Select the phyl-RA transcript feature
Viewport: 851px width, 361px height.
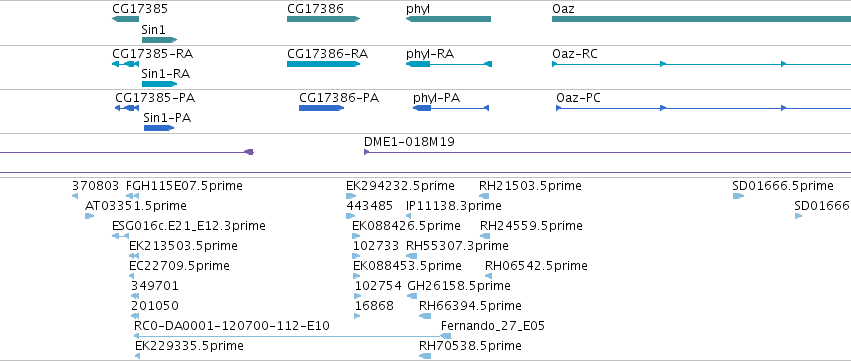pyautogui.click(x=449, y=64)
